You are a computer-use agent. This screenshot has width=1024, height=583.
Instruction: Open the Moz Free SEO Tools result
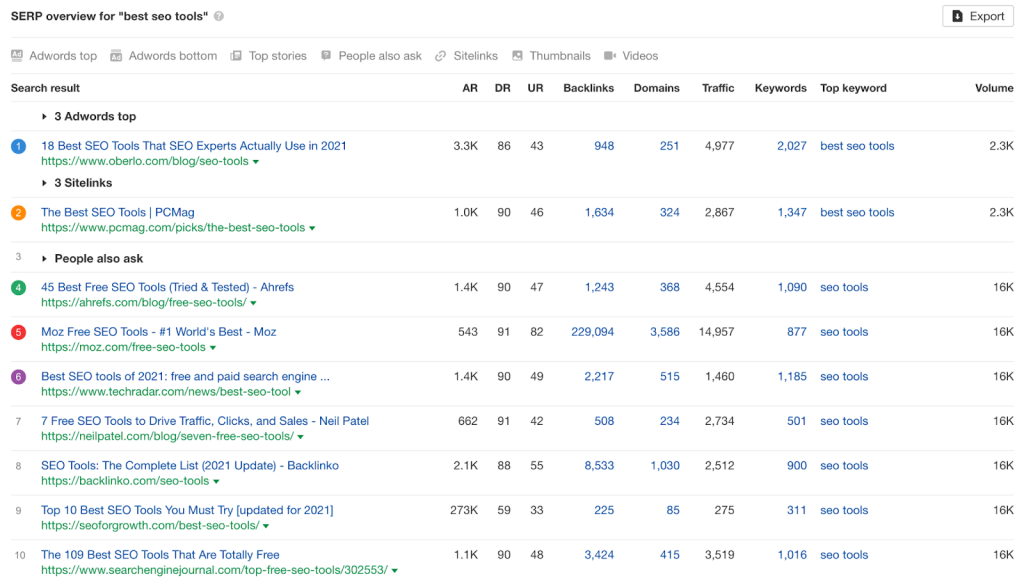click(x=159, y=332)
